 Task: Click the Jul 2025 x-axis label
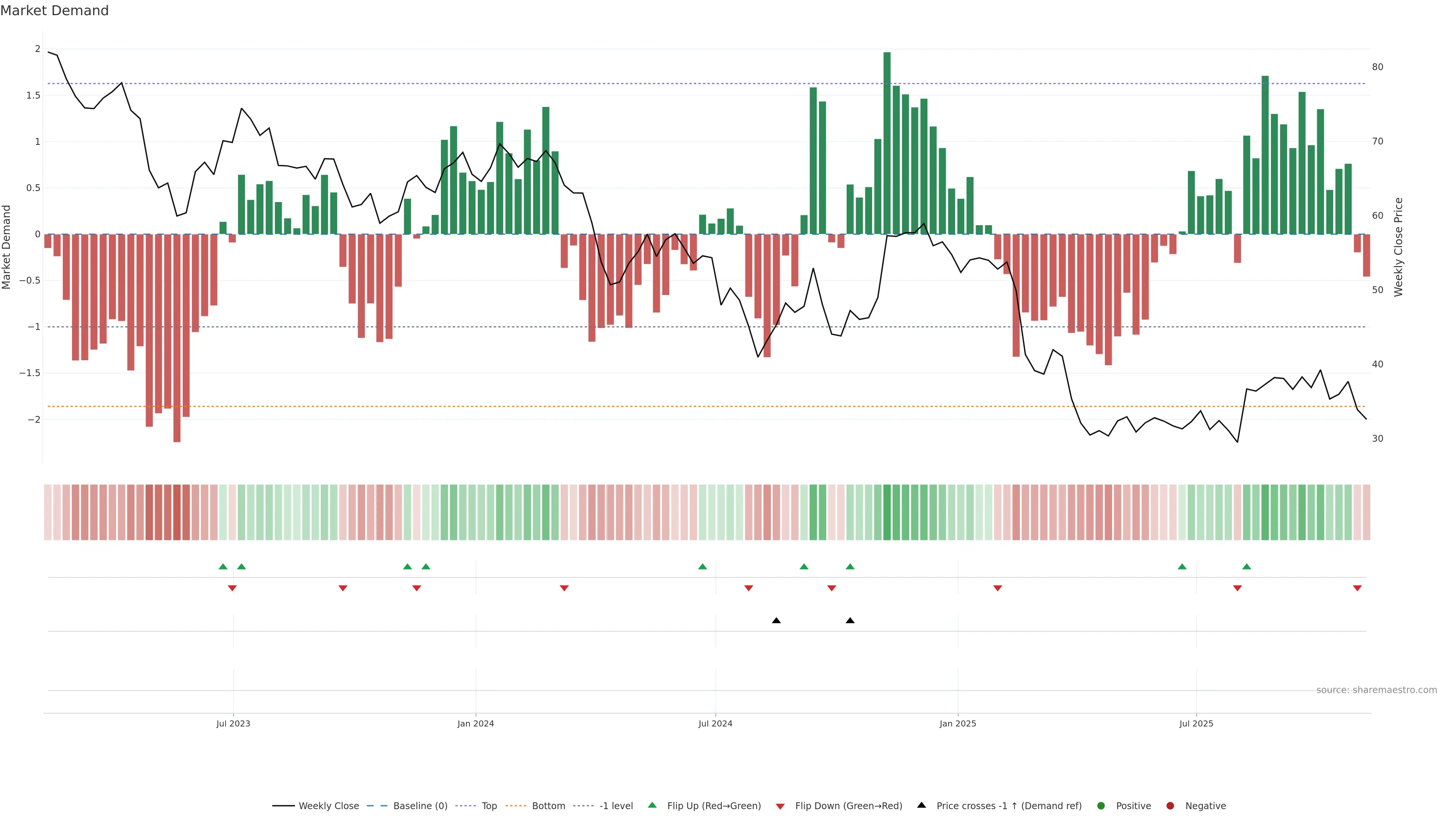point(1196,723)
